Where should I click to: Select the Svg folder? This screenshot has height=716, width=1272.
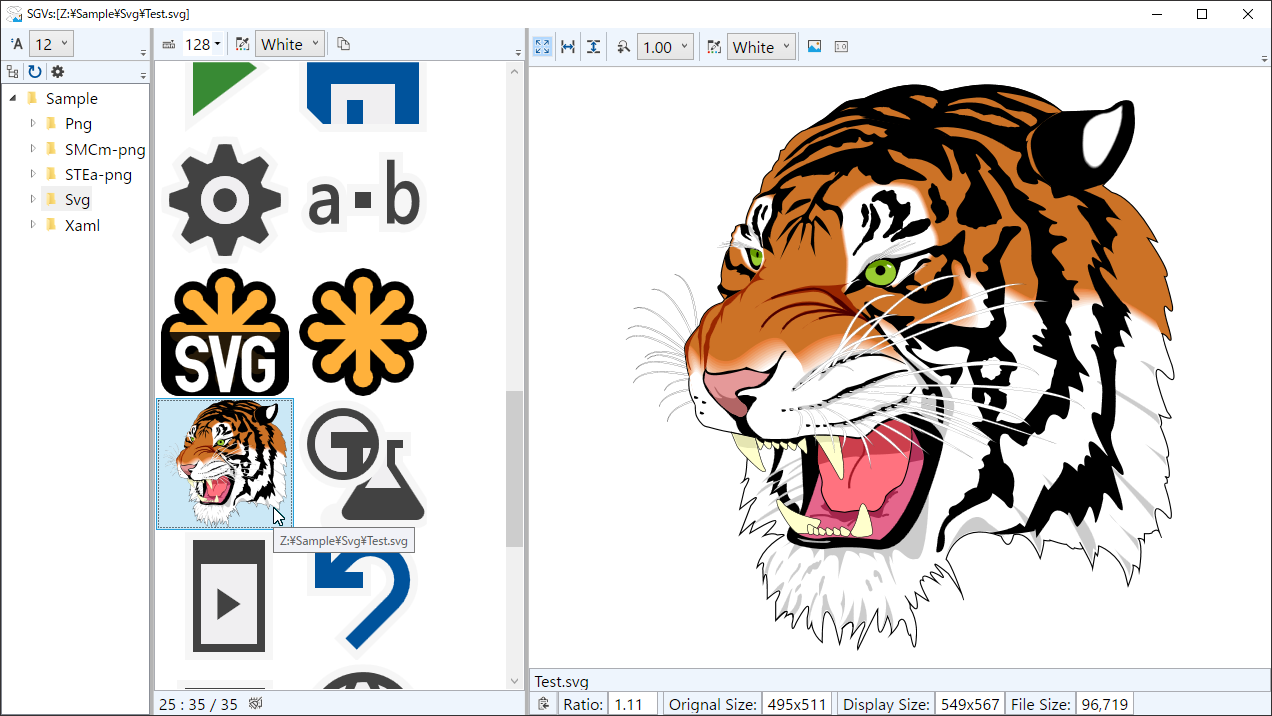click(77, 200)
